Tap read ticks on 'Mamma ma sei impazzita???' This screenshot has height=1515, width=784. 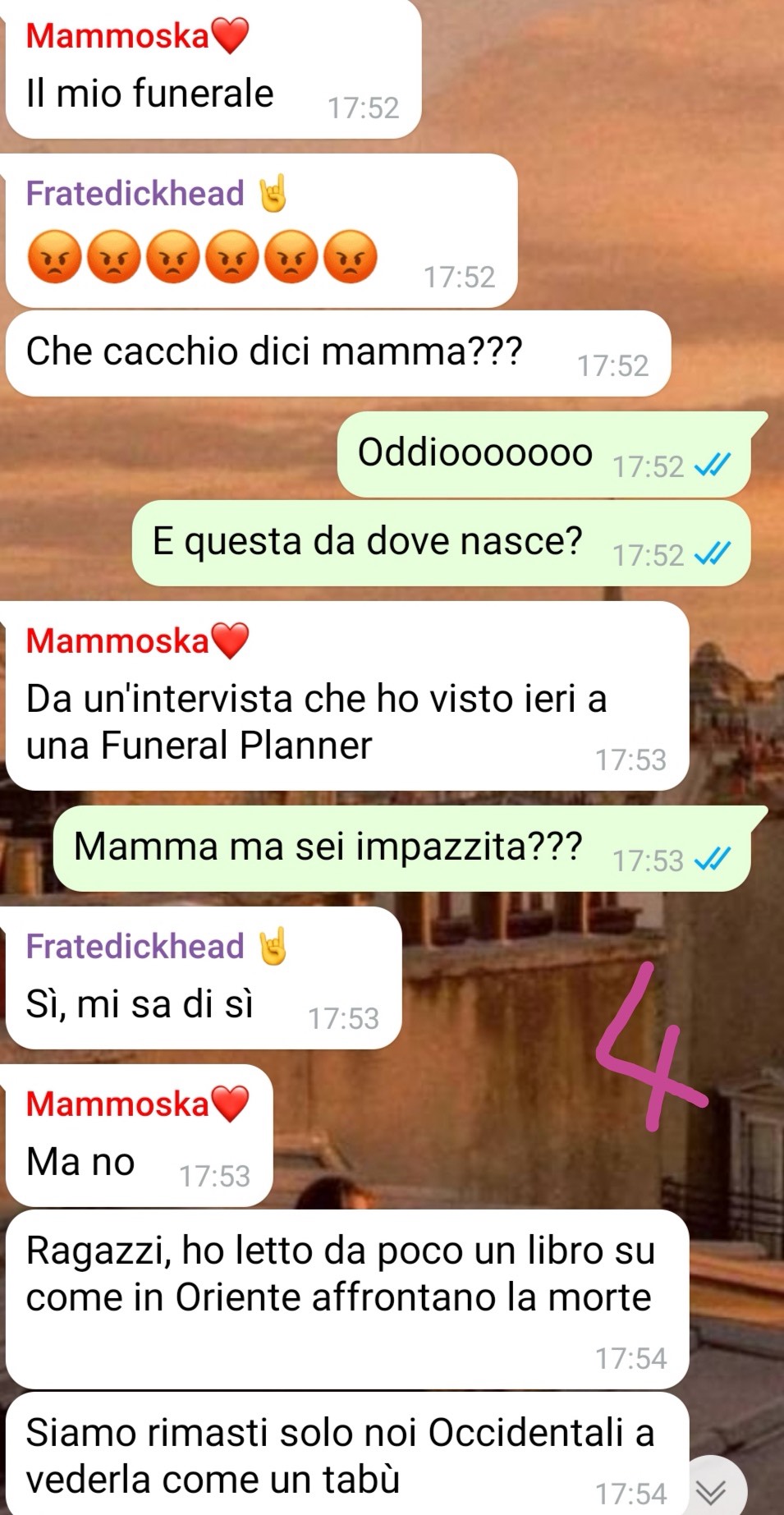coord(712,861)
